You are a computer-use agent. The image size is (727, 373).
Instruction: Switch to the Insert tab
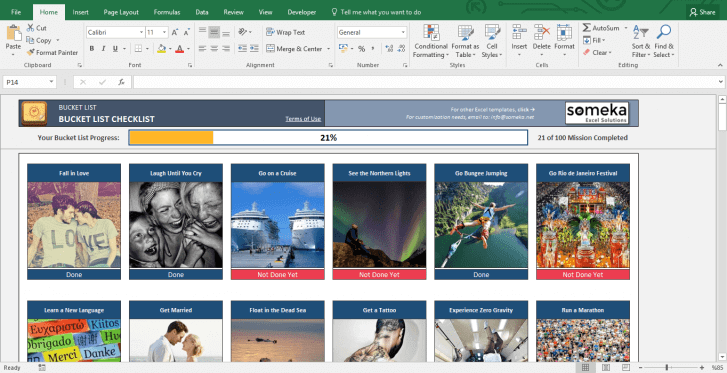pos(80,12)
